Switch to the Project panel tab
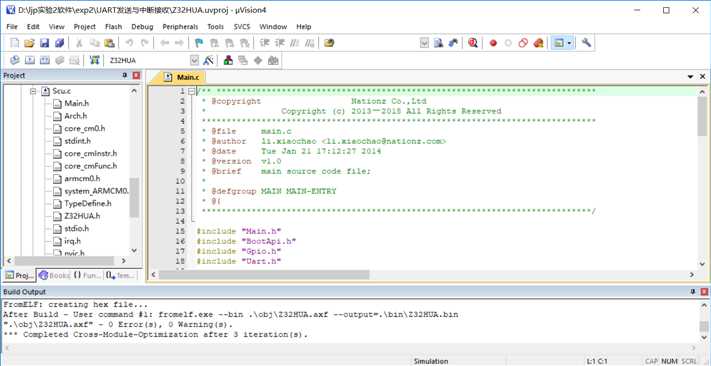 (19, 275)
